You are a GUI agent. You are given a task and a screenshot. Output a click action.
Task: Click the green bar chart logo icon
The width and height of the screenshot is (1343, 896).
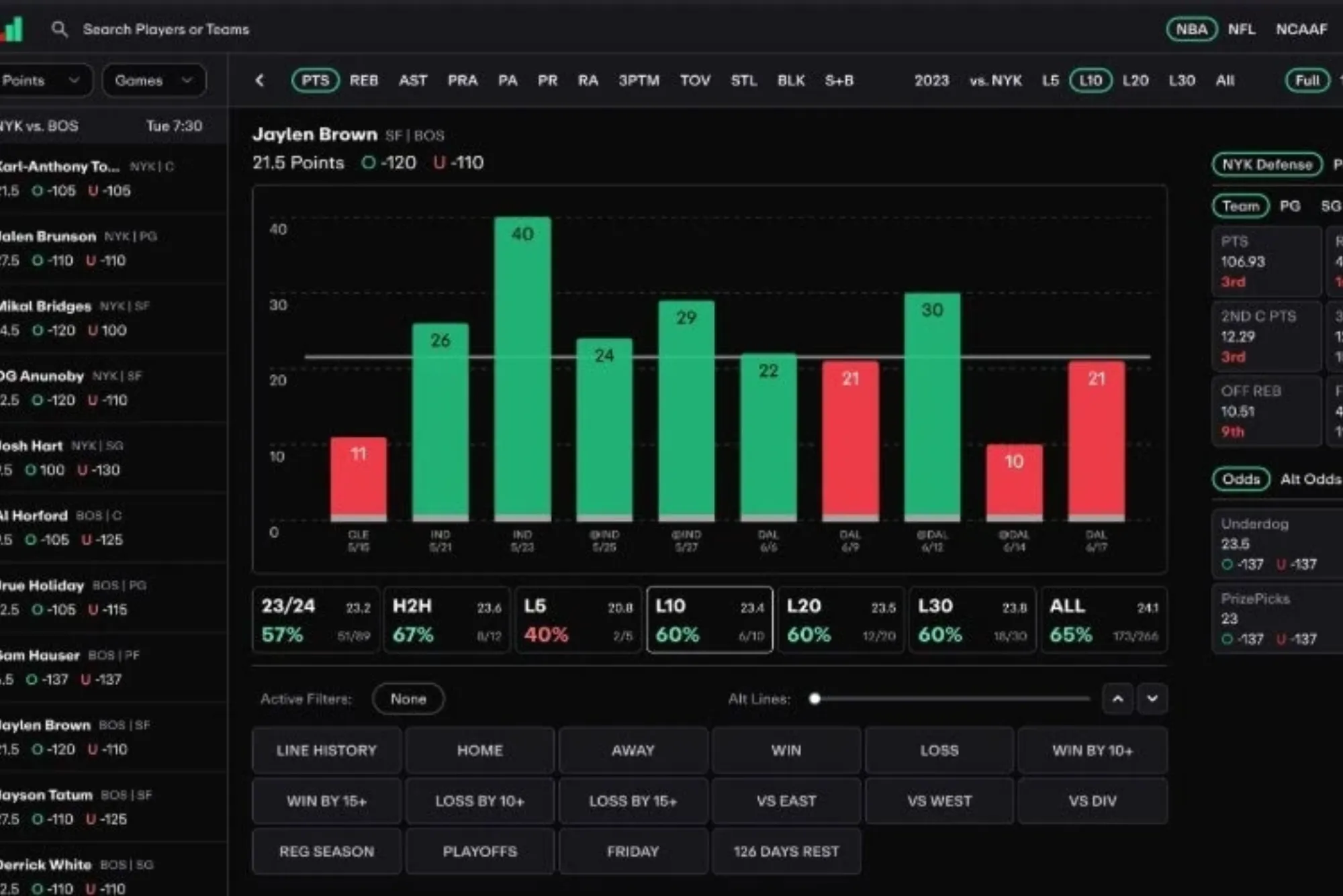[13, 29]
